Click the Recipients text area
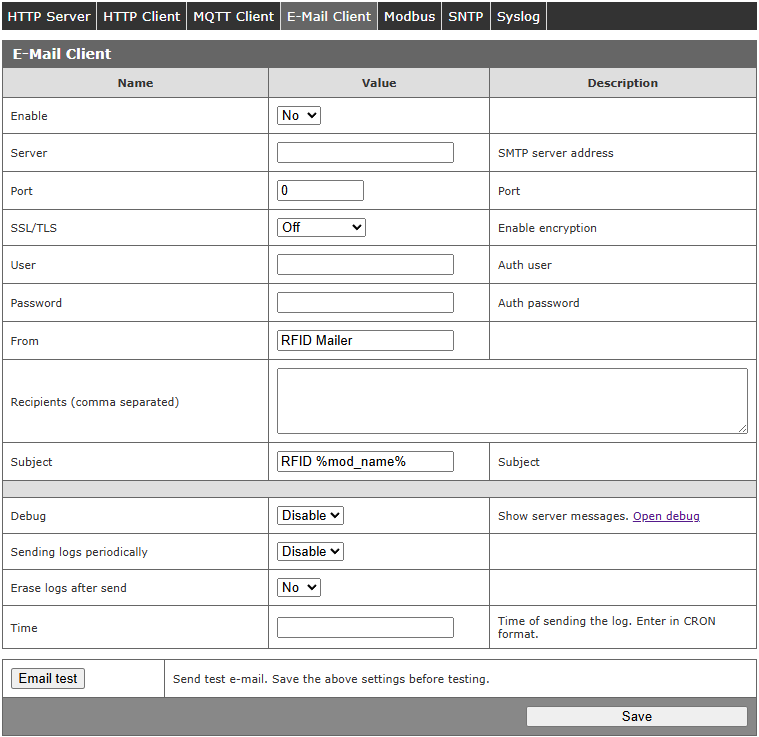759x737 pixels. (x=511, y=400)
